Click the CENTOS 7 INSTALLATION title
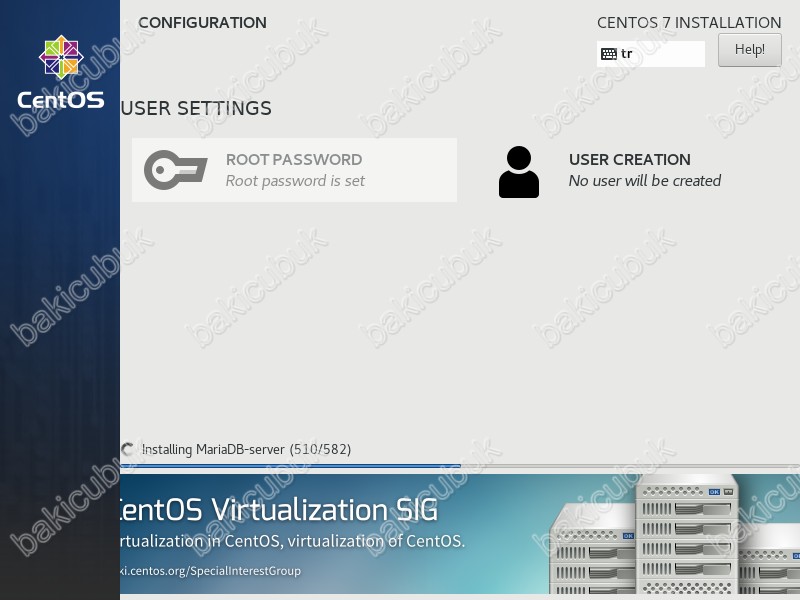Screen dimensions: 800x600 click(689, 22)
